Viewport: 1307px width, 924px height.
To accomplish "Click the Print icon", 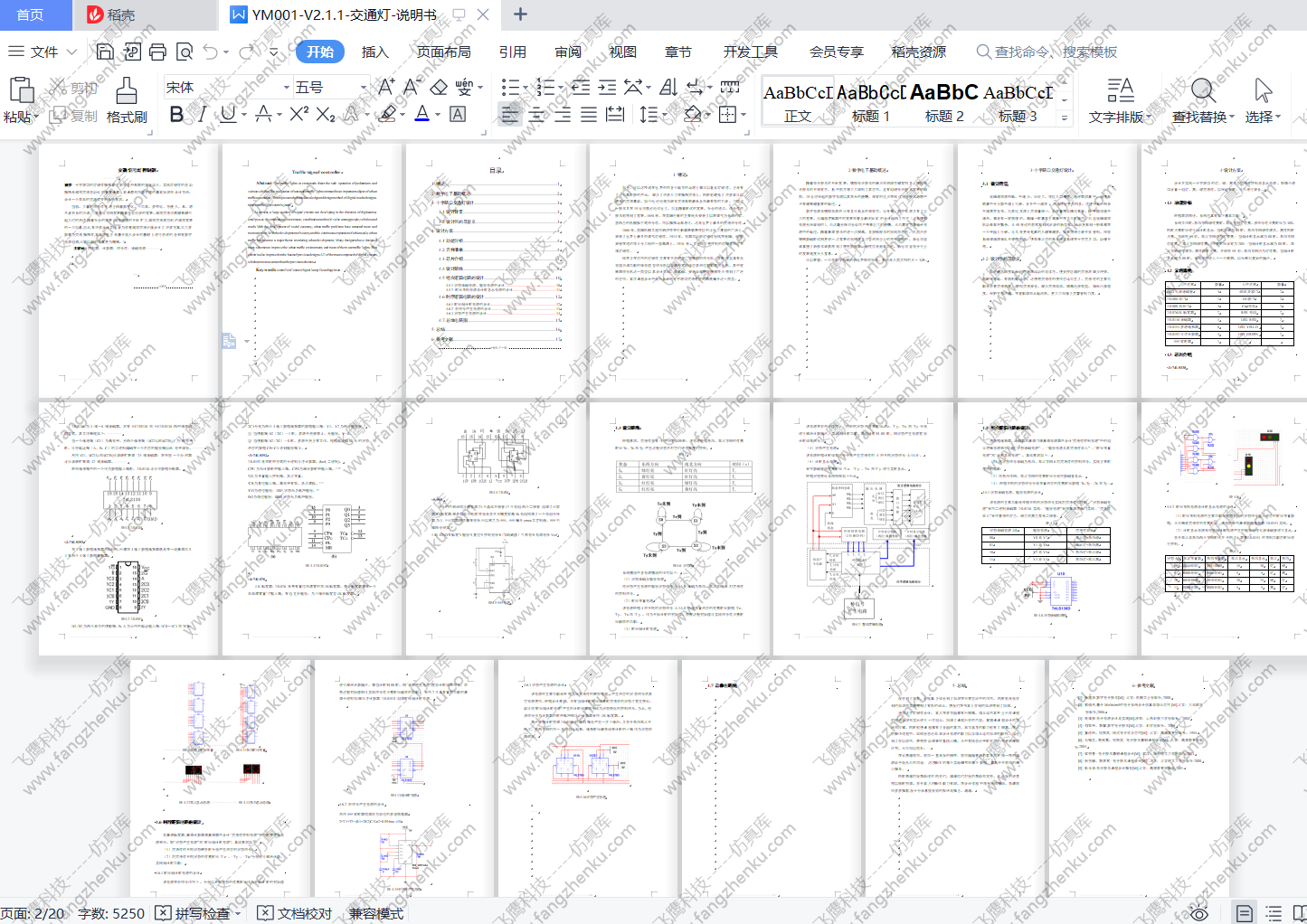I will pyautogui.click(x=157, y=52).
